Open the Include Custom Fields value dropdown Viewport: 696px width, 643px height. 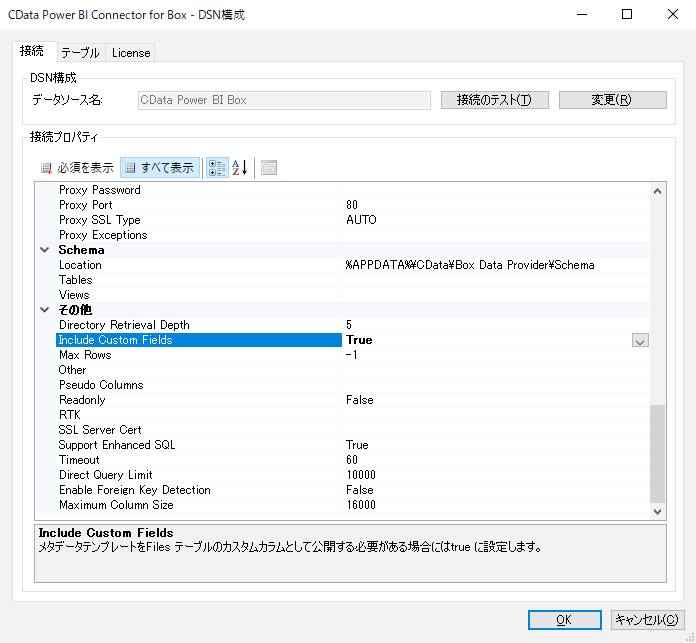(x=640, y=340)
